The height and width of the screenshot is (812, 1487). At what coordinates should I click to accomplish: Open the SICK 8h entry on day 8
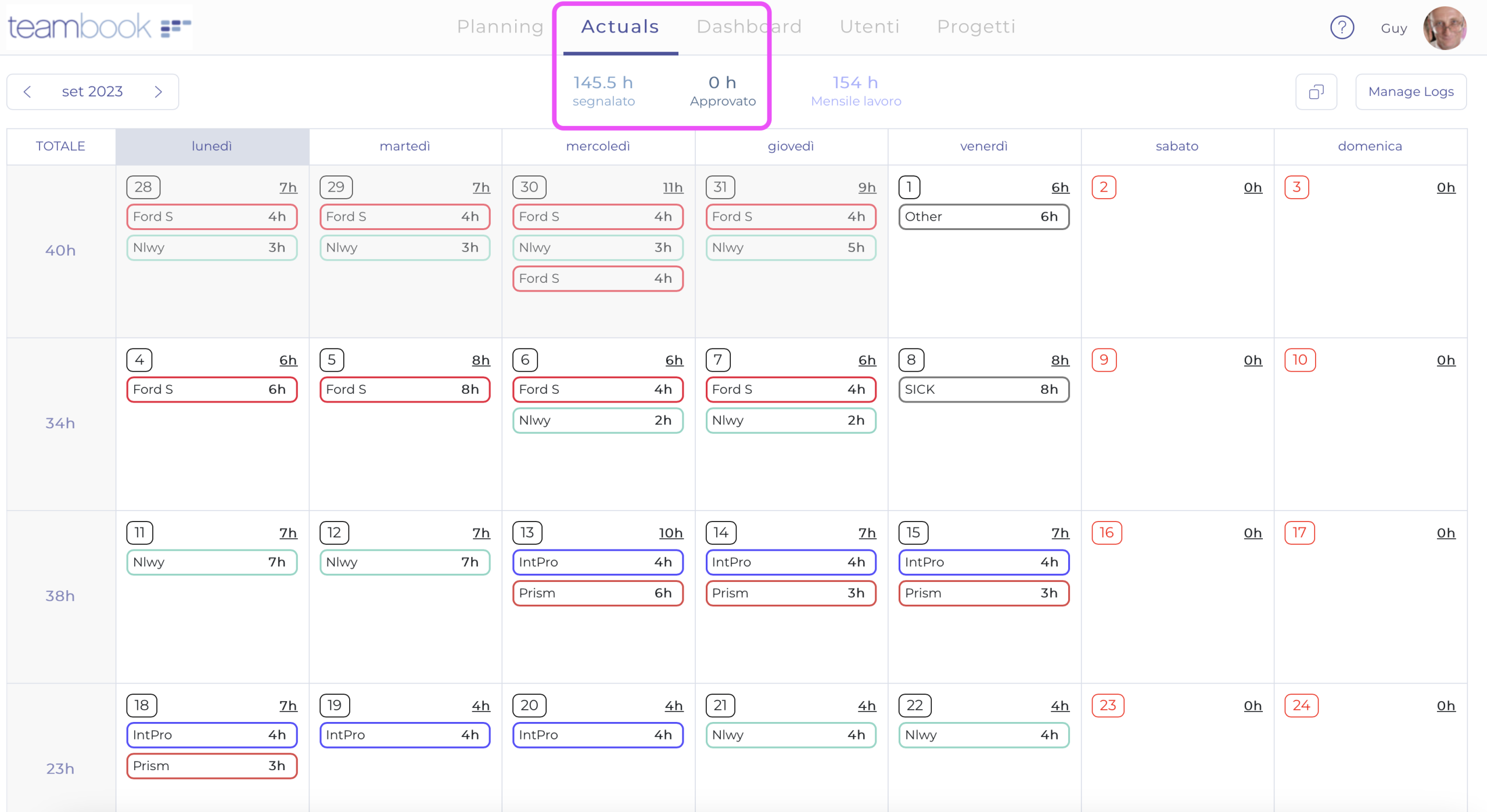click(x=983, y=389)
